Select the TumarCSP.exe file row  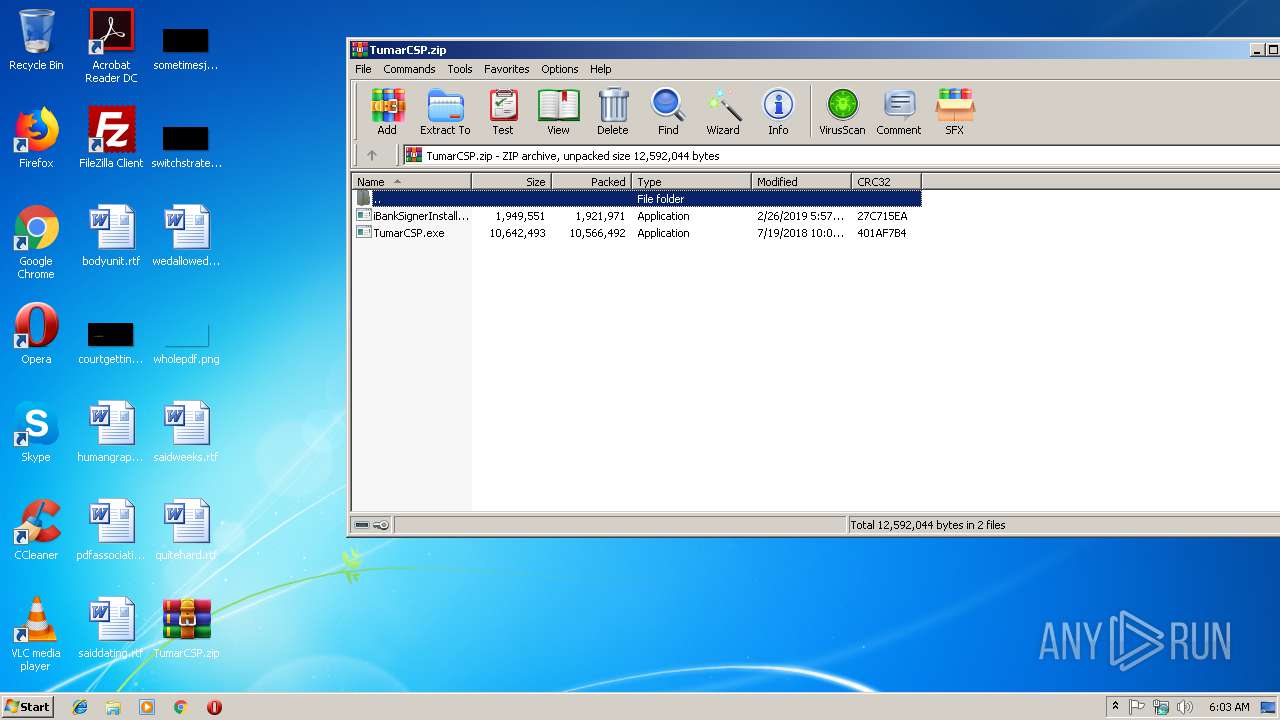coord(637,233)
